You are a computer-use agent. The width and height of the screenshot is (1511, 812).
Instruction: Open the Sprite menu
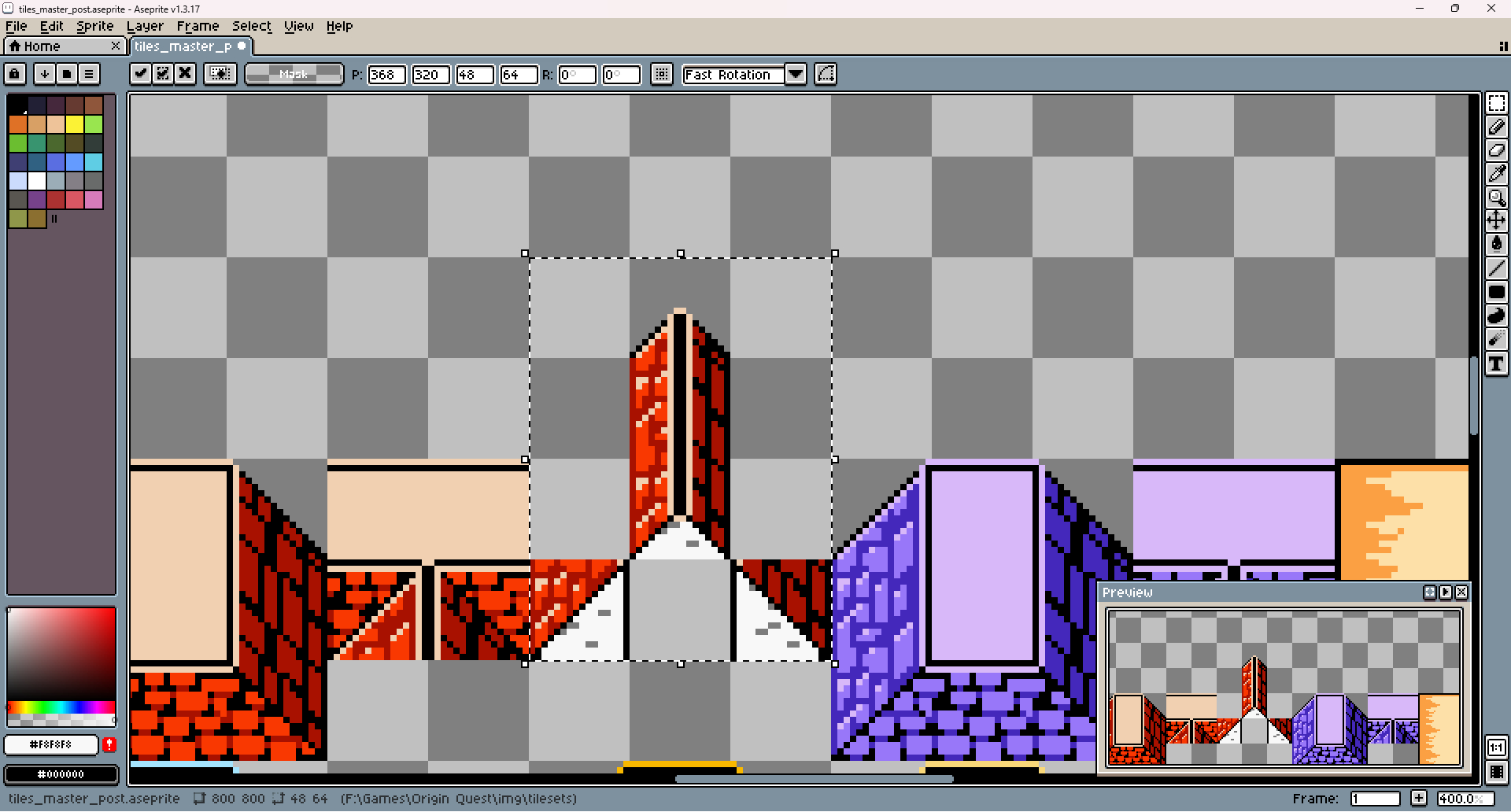[x=94, y=26]
